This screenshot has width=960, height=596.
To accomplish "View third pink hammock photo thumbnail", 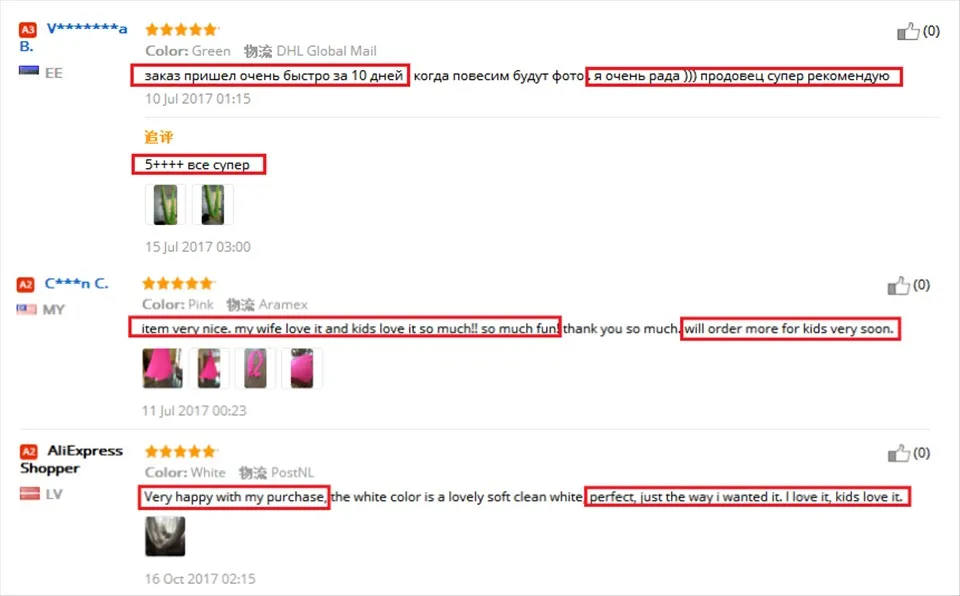I will coord(255,368).
